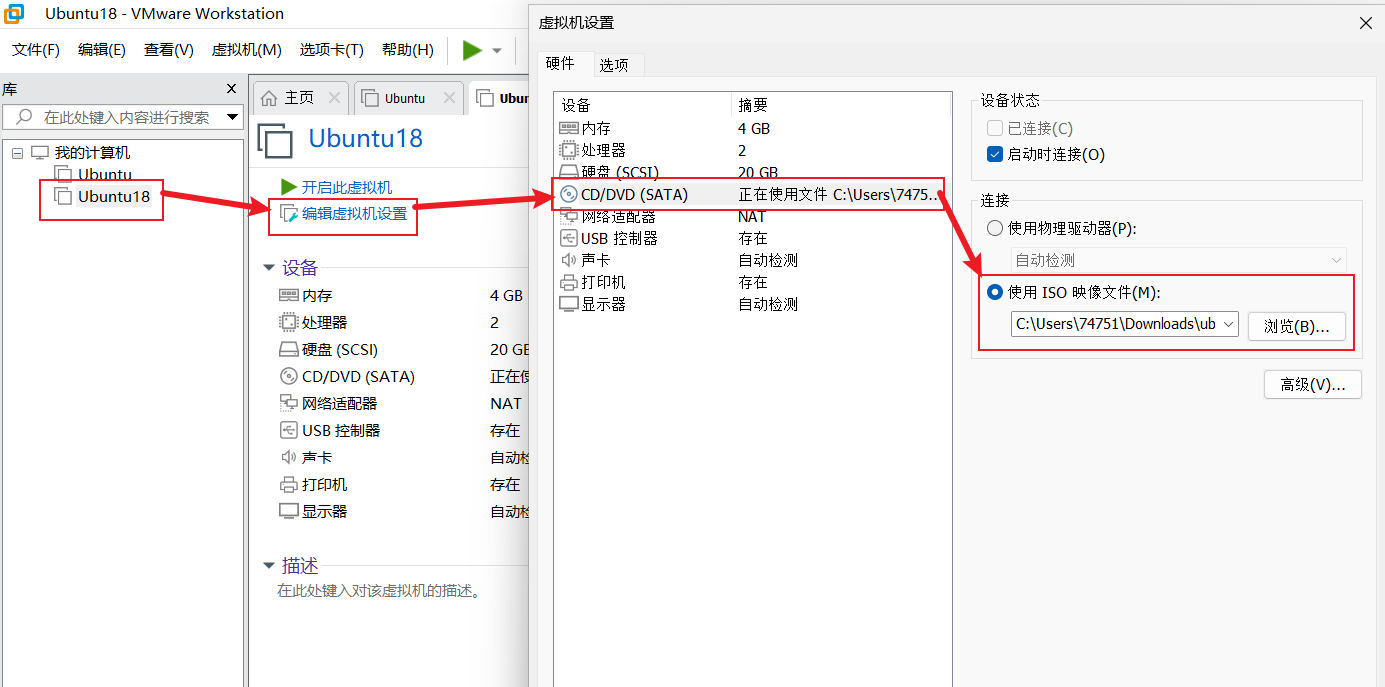Click the green Power On play icon
The width and height of the screenshot is (1385, 687).
tap(472, 50)
